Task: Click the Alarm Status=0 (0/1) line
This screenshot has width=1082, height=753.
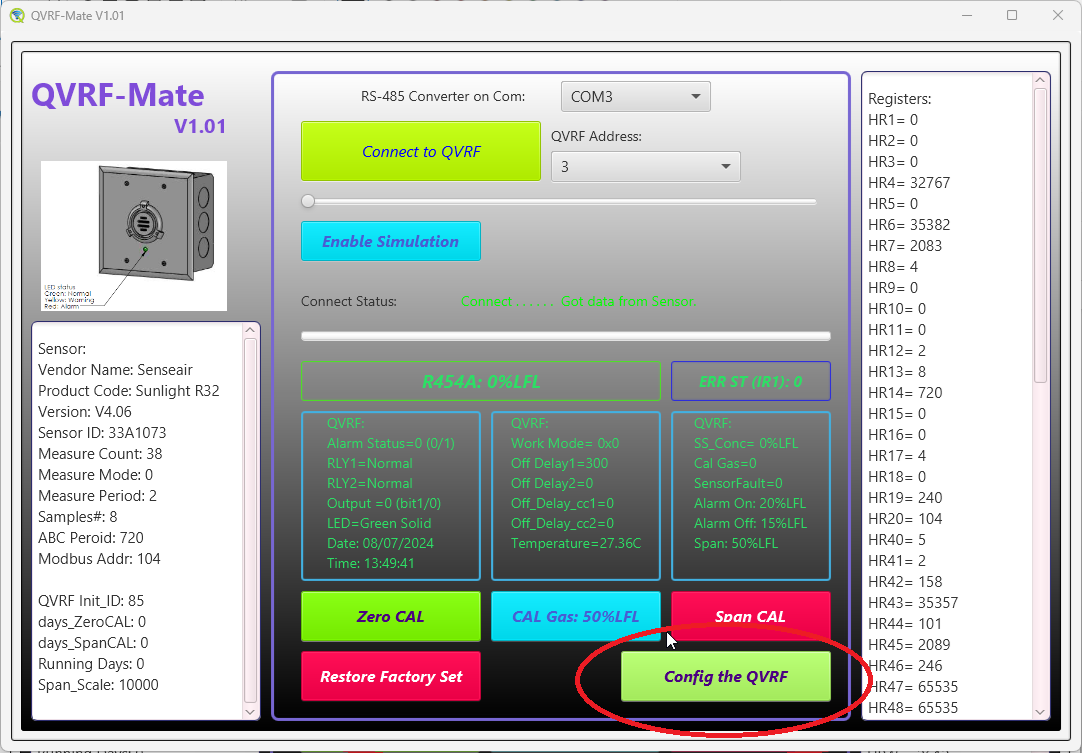Action: [391, 443]
